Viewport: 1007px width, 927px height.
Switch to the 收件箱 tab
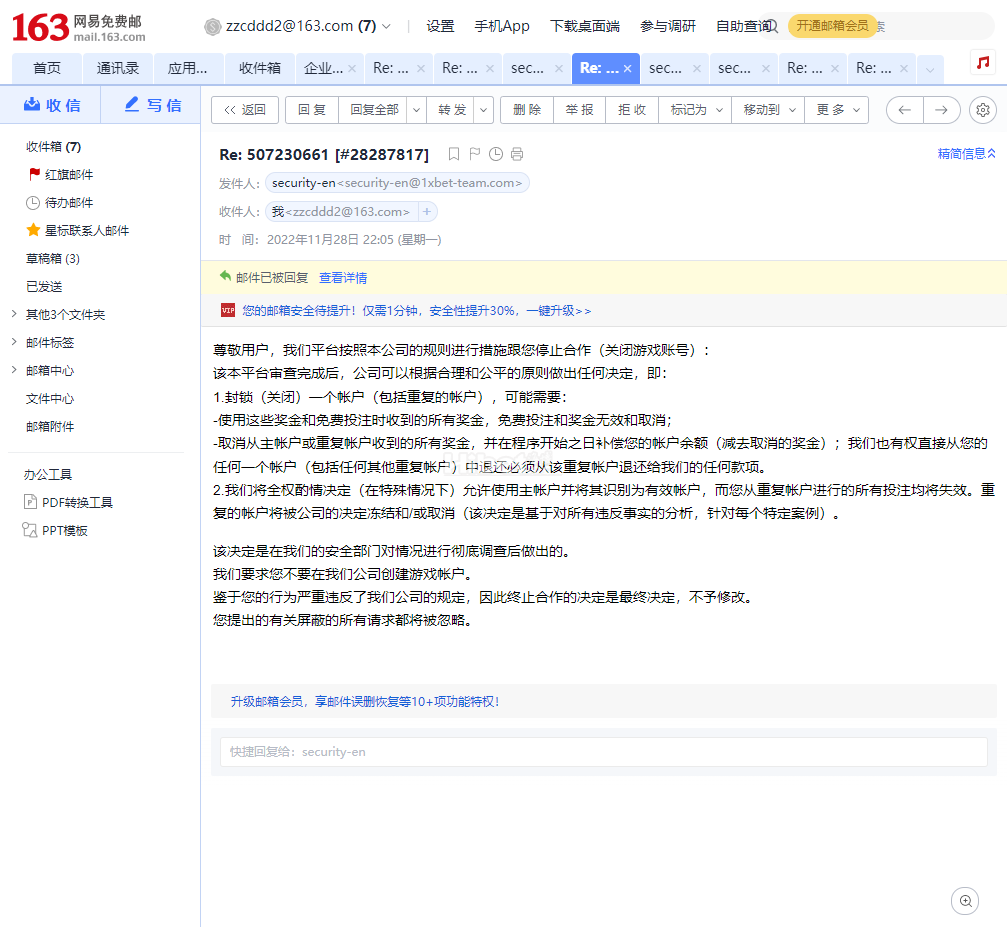(x=260, y=68)
